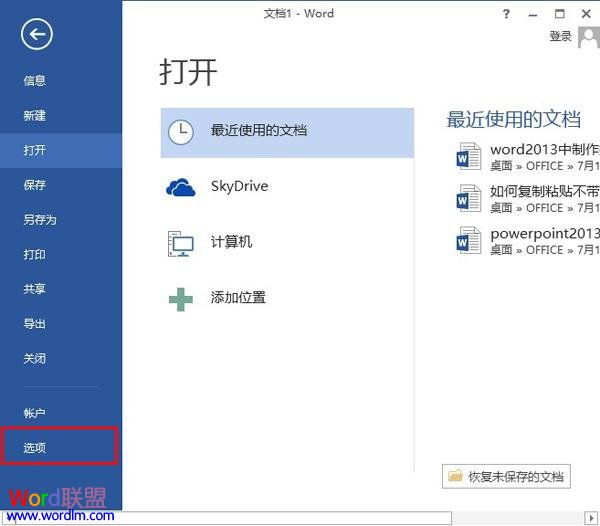Viewport: 600px width, 526px height.
Task: Click the horizontal scrollbar track
Action: 518,518
